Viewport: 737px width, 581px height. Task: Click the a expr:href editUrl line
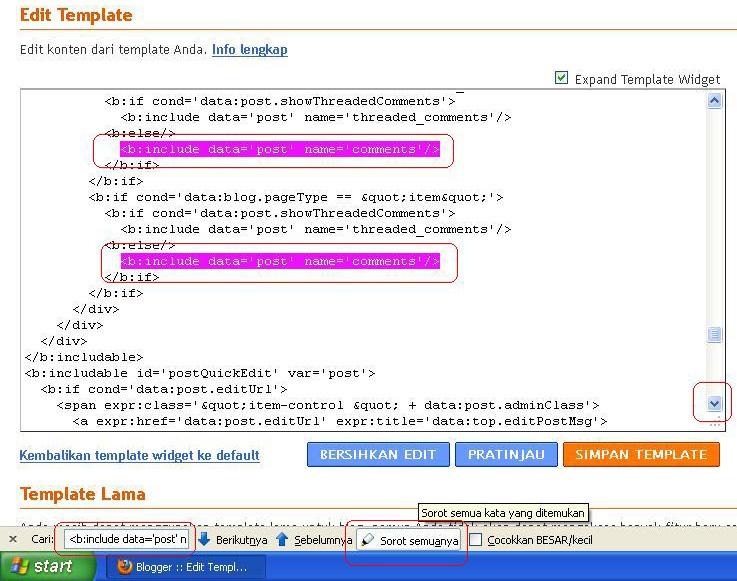340,421
